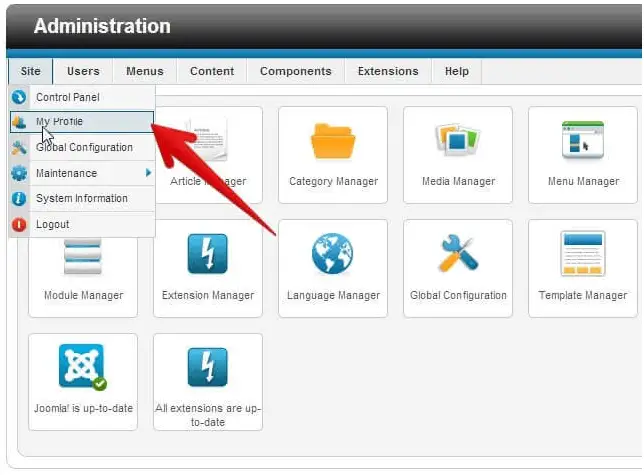The width and height of the screenshot is (644, 475).
Task: Click the tools icon beside Global Configuration
Action: (x=19, y=147)
